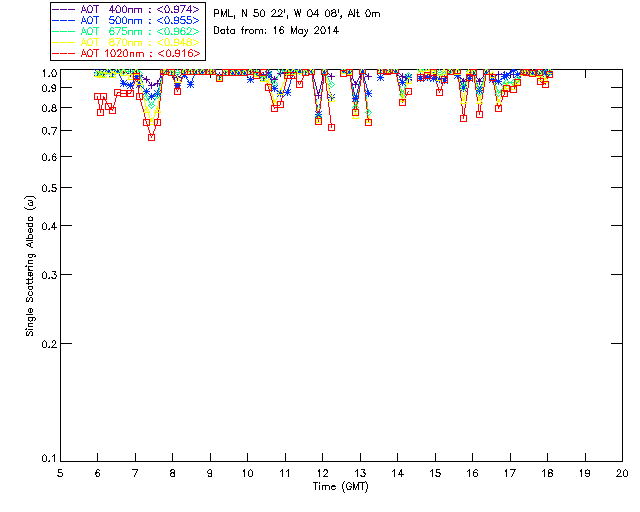The height and width of the screenshot is (512, 640).
Task: Click the 0.7 y-axis tick label
Action: [x=49, y=131]
